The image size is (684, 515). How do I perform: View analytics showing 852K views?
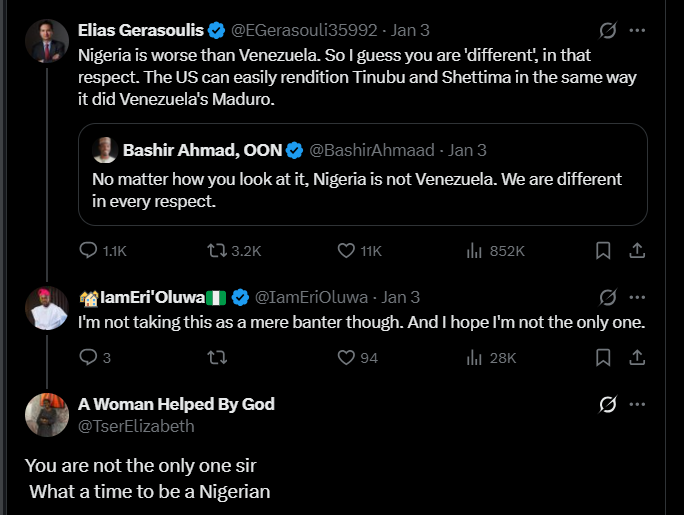pyautogui.click(x=475, y=251)
